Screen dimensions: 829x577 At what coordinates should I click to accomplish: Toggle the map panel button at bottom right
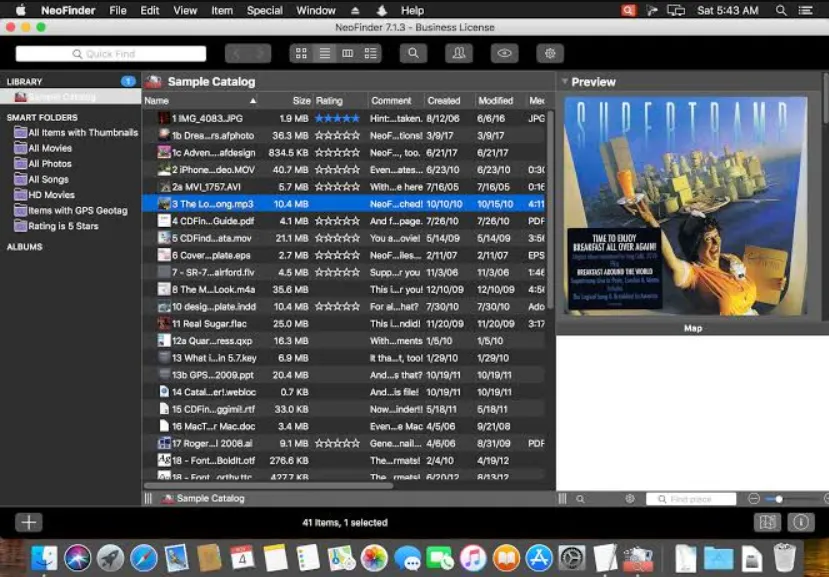(767, 523)
